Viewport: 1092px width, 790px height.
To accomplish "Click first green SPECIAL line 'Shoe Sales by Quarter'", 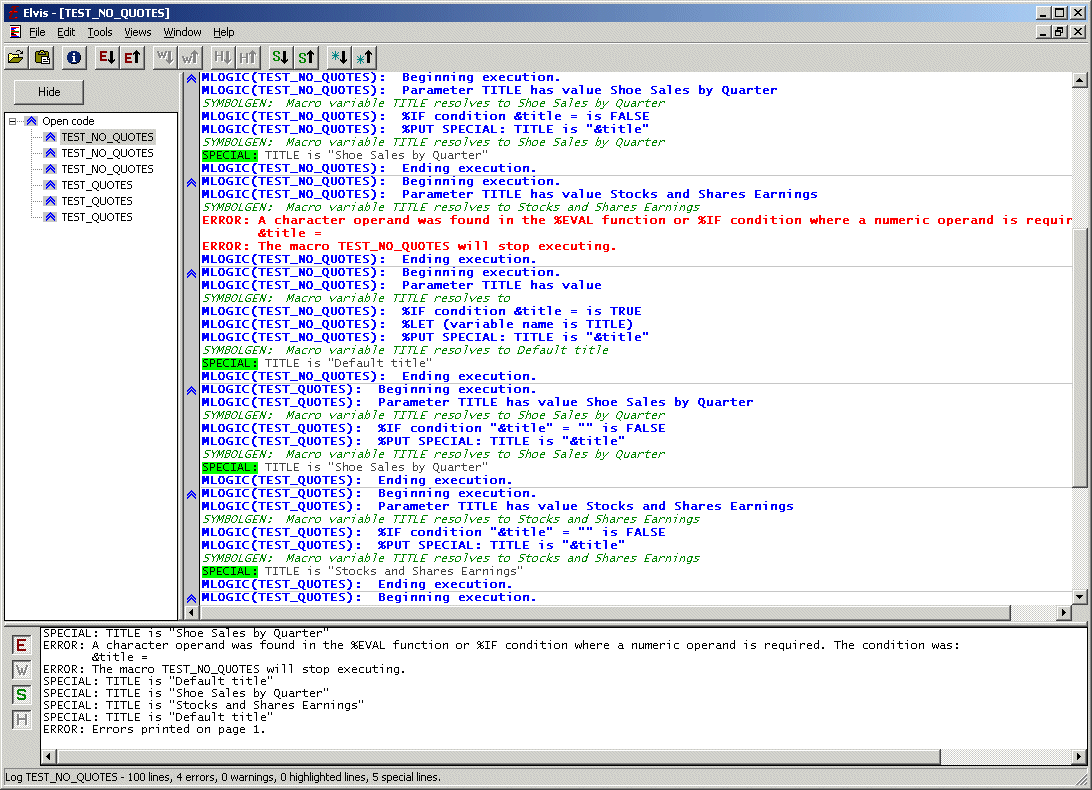I will tap(345, 155).
